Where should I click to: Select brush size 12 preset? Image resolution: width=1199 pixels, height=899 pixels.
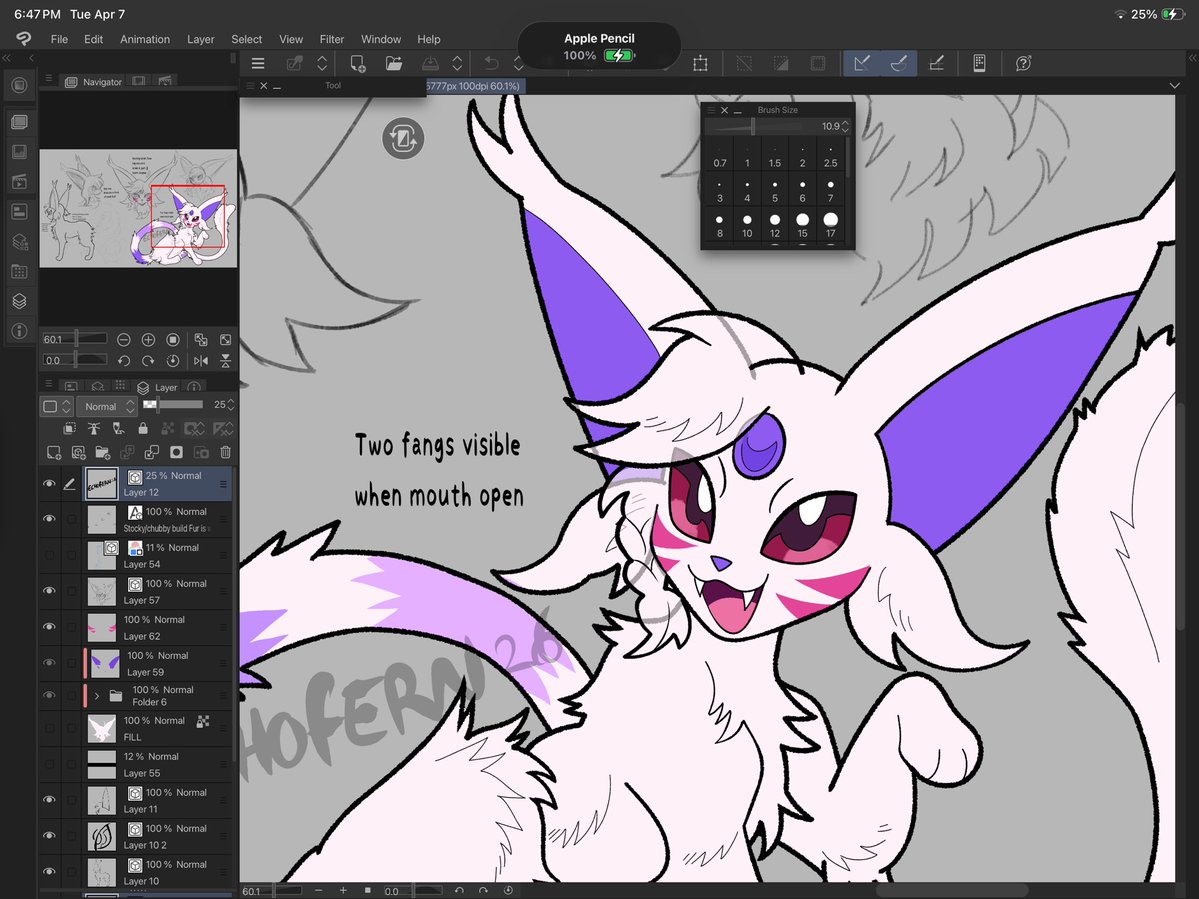(775, 226)
